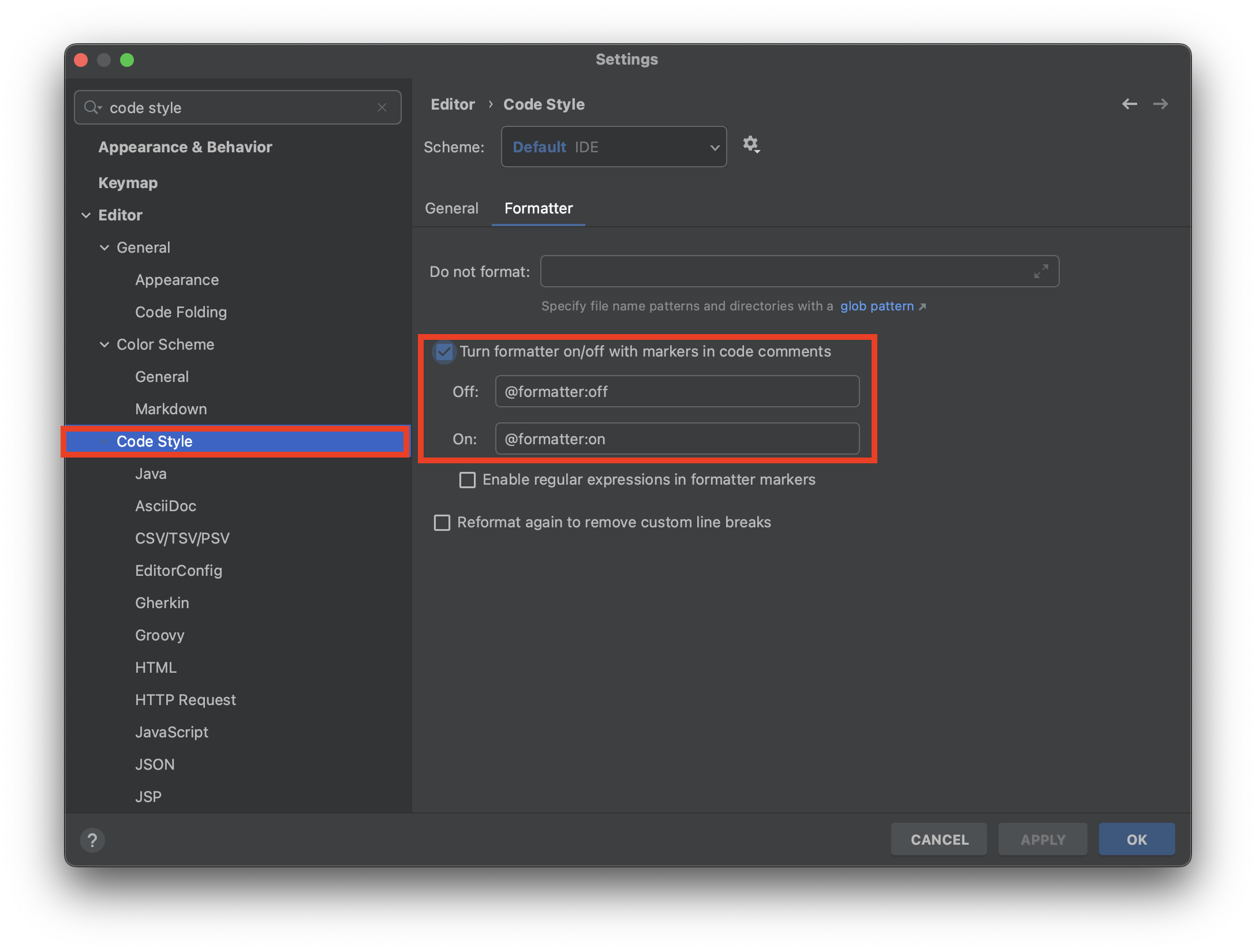Click the scheme settings gear icon
The image size is (1256, 952).
750,144
